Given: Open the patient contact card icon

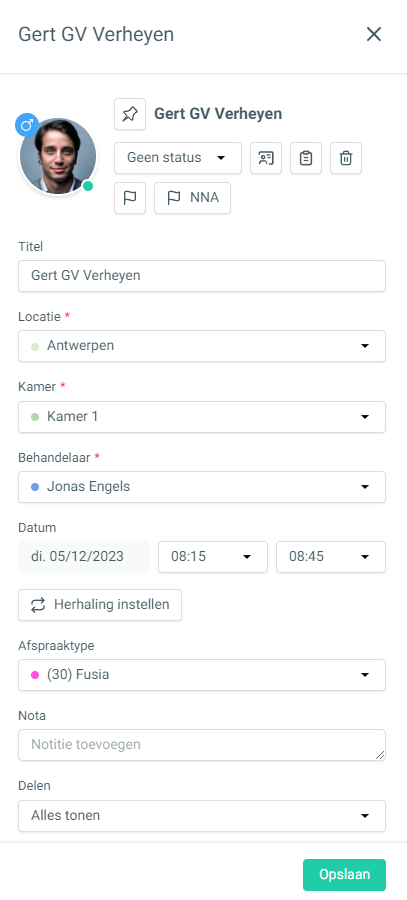Looking at the screenshot, I should (x=266, y=158).
